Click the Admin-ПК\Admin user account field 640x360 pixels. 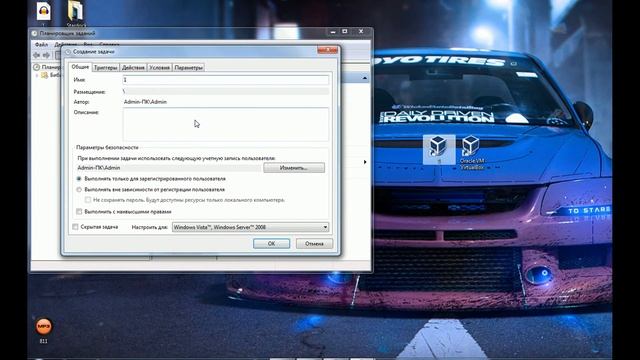pos(169,168)
